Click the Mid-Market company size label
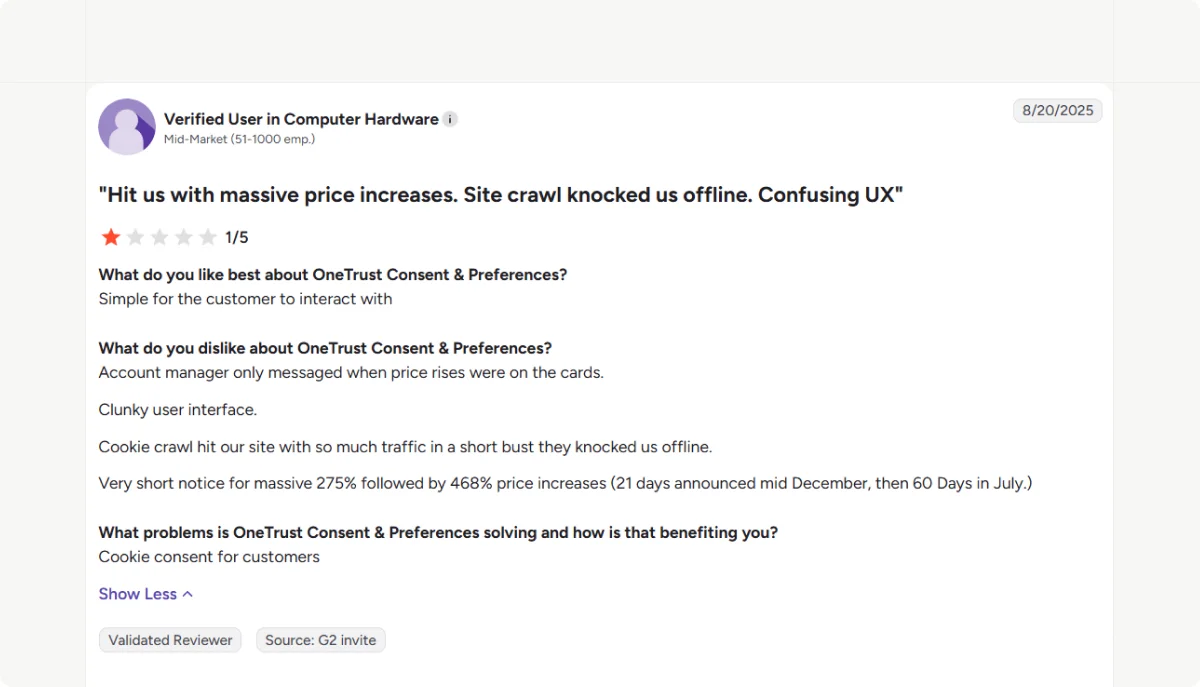This screenshot has width=1200, height=687. point(240,139)
